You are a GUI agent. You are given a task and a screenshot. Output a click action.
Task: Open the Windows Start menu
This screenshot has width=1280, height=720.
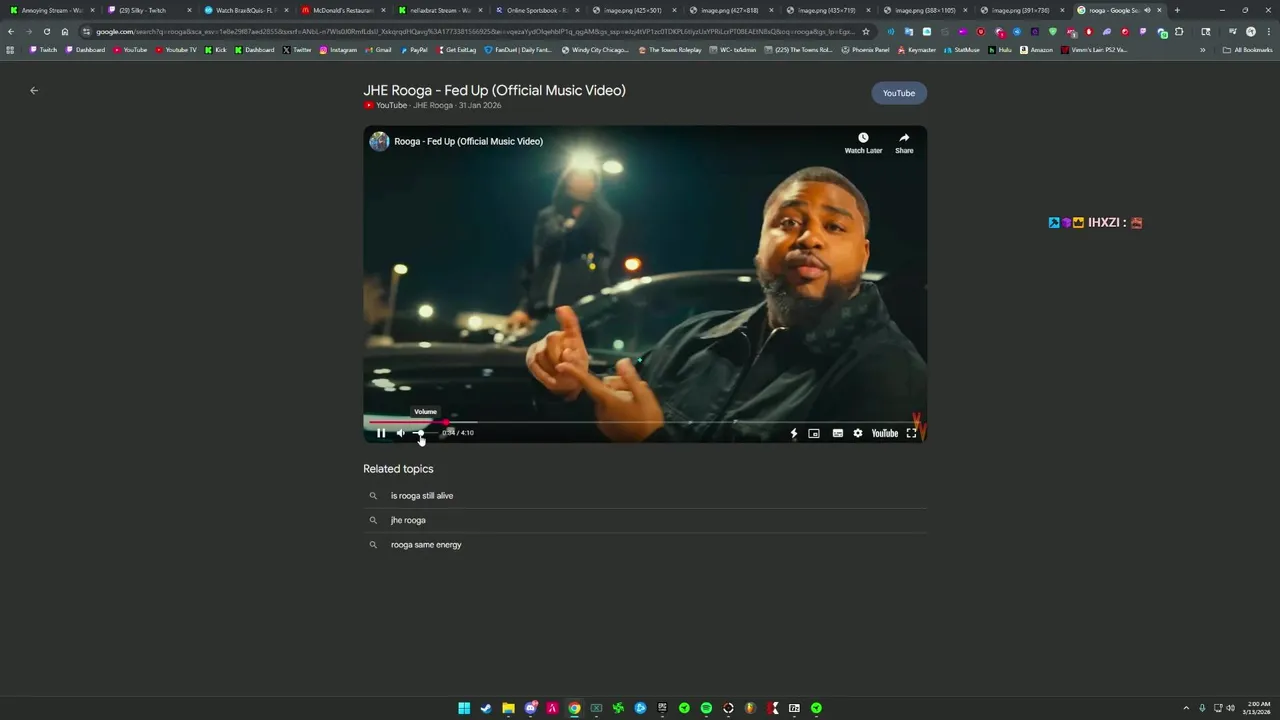point(464,708)
